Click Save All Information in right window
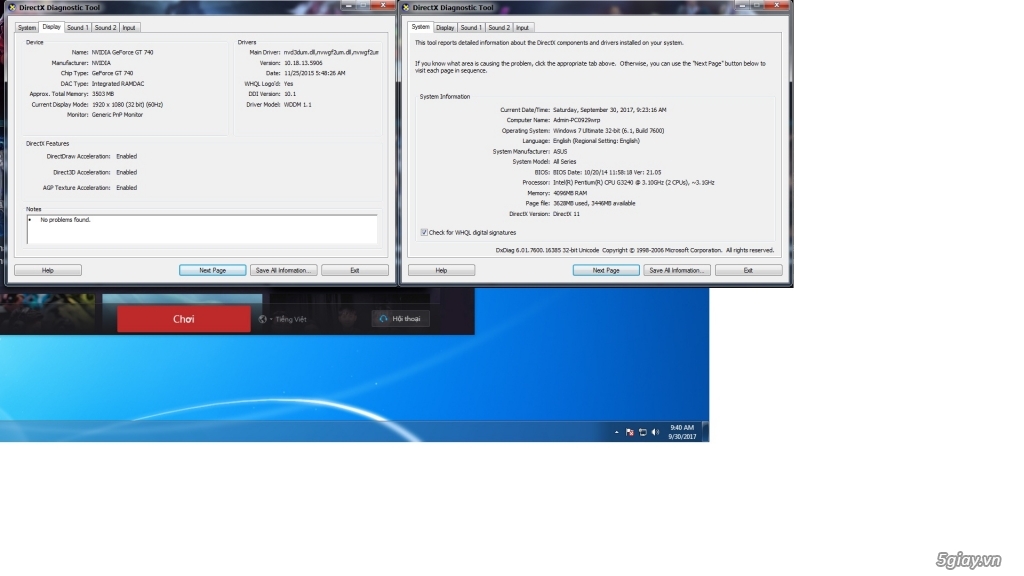Viewport: 1024px width, 576px height. pyautogui.click(x=677, y=270)
